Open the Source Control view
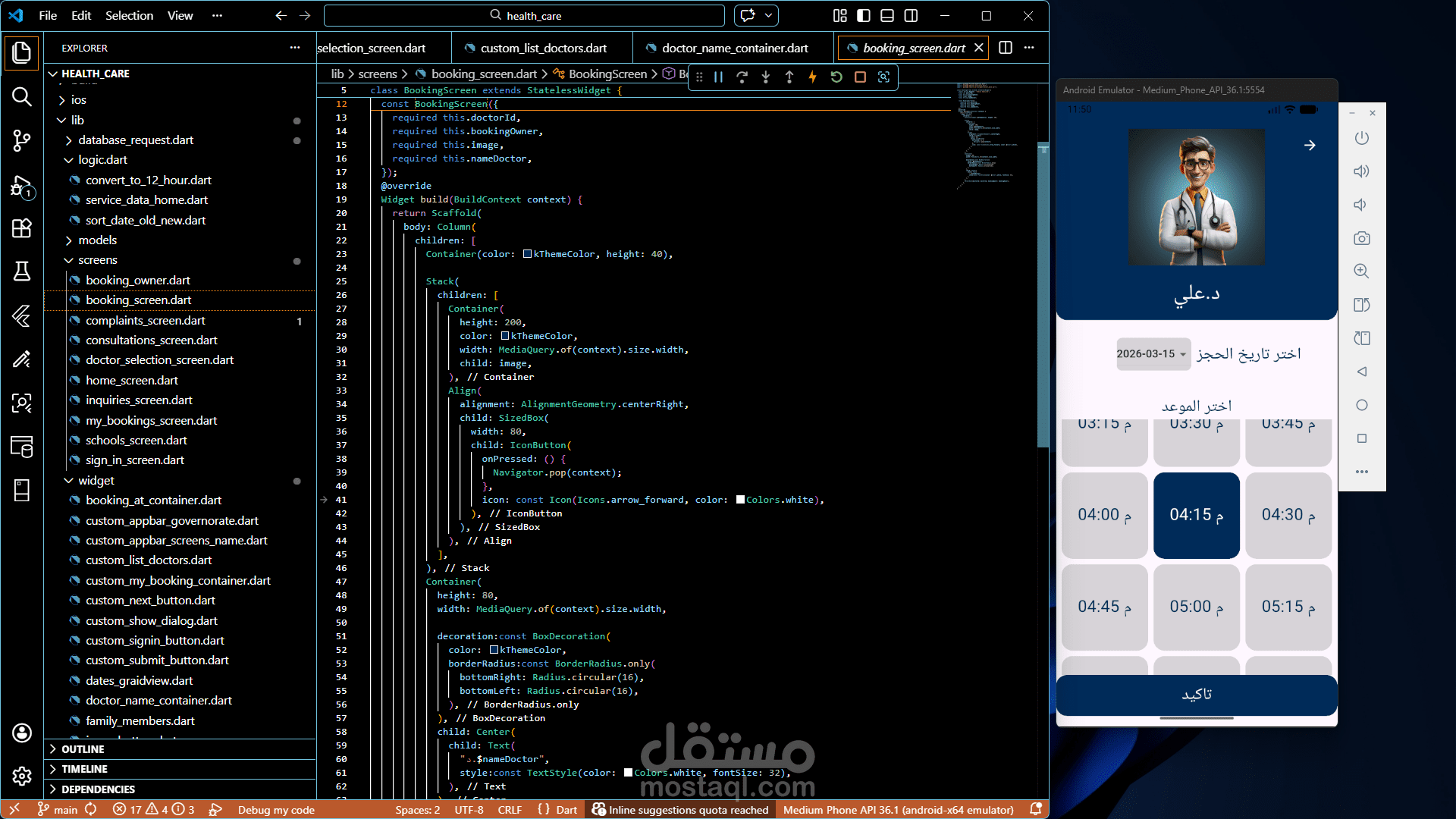1456x819 pixels. pyautogui.click(x=21, y=140)
